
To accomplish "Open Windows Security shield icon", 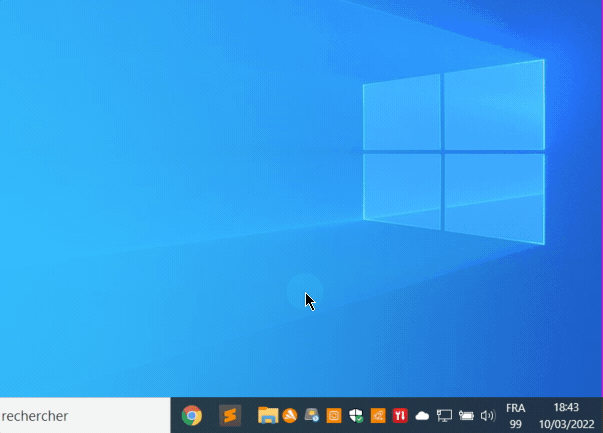I will [x=356, y=415].
